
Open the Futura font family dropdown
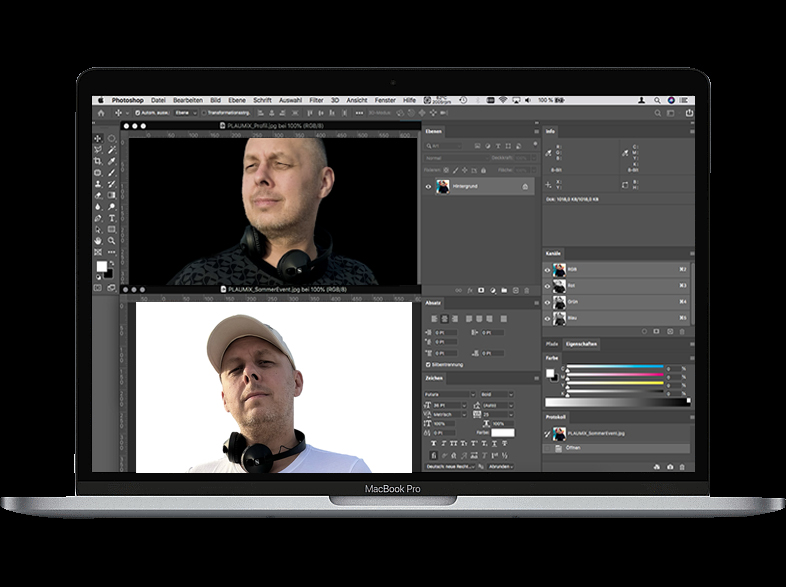[x=450, y=394]
